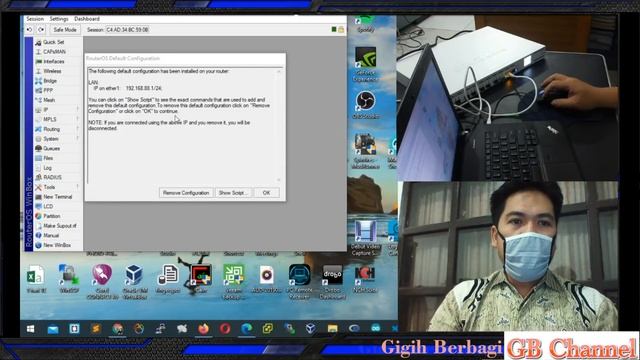Open the PPP section

[x=48, y=90]
